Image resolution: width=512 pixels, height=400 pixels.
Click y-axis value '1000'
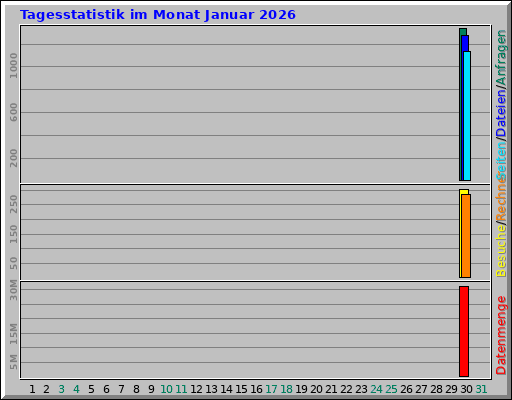[13, 66]
